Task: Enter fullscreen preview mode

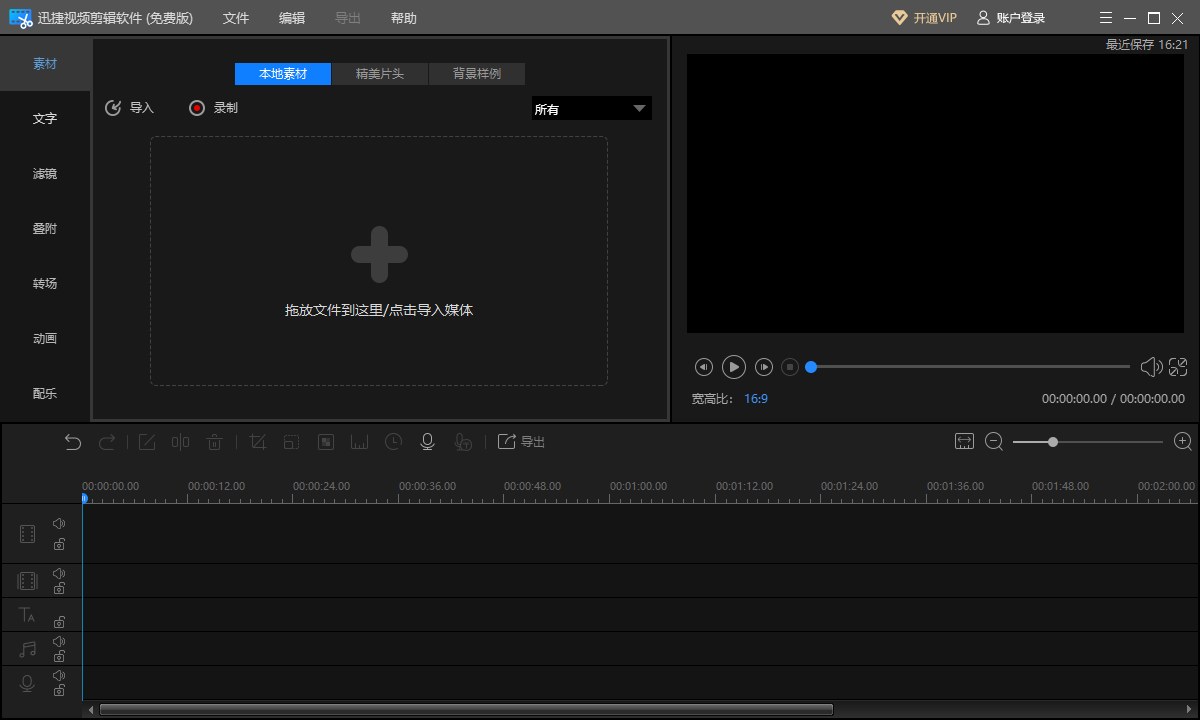Action: coord(1178,367)
